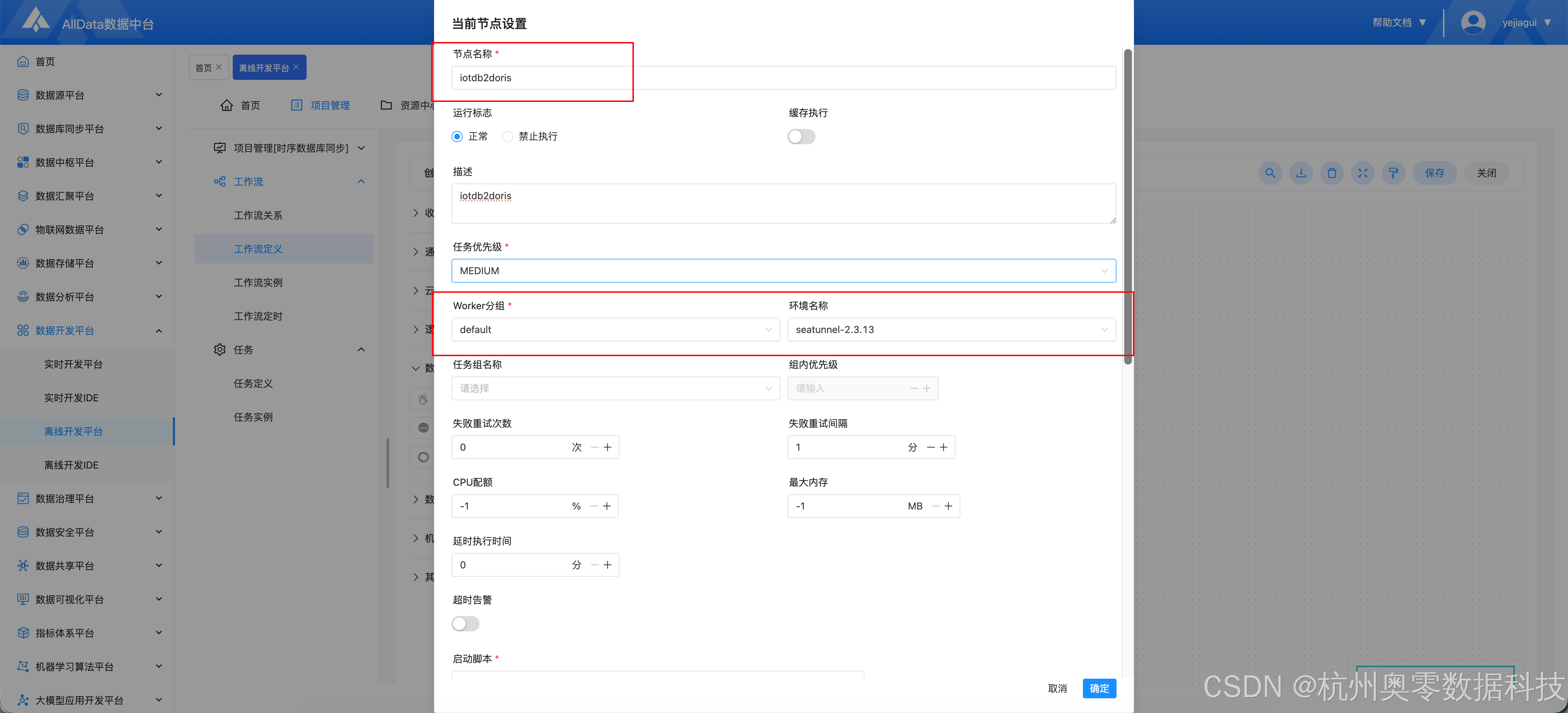Click the format paint-roller icon in toolbar
This screenshot has height=713, width=1568.
(1393, 173)
